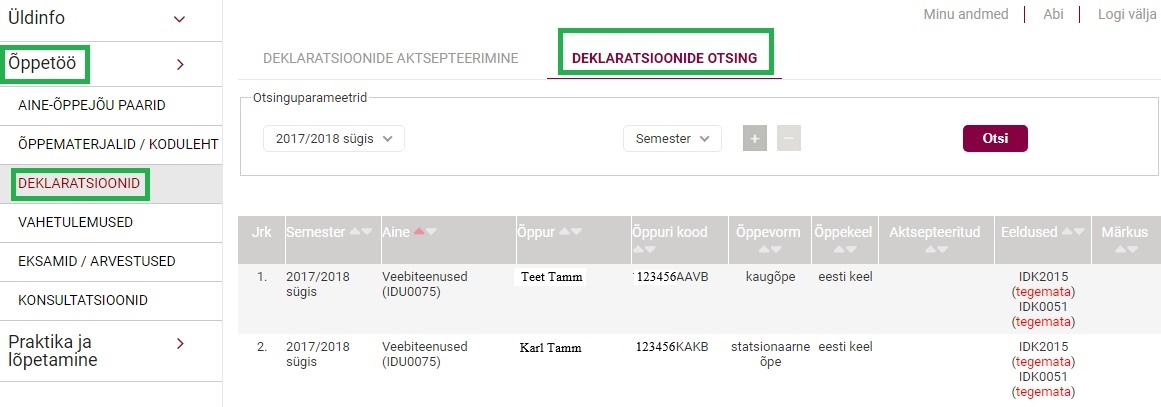
Task: Open the 2017/2018 sügis dropdown
Action: [334, 139]
